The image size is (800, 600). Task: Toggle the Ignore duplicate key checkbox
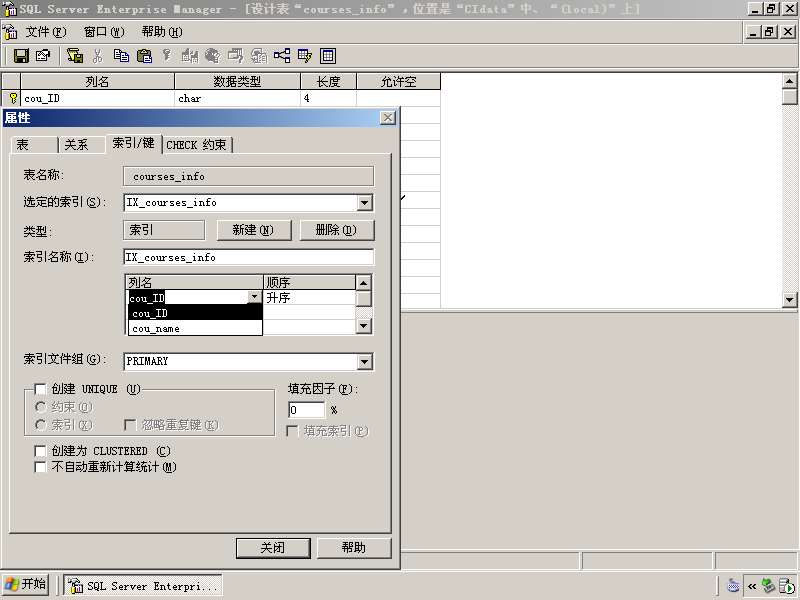tap(130, 424)
